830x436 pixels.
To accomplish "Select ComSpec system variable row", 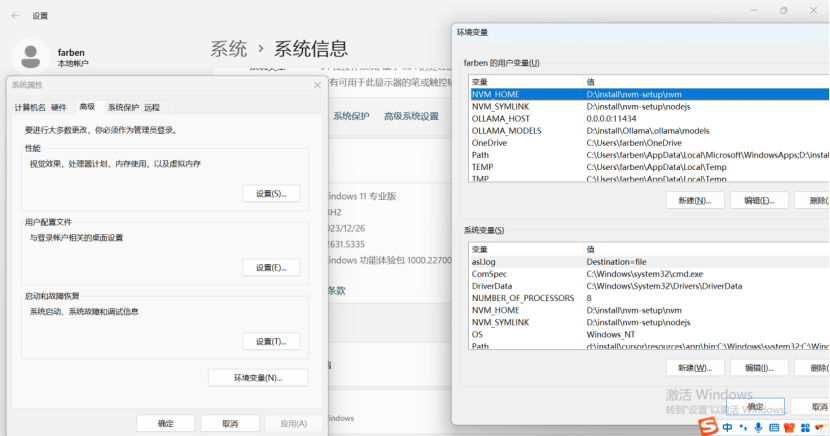I will point(649,274).
